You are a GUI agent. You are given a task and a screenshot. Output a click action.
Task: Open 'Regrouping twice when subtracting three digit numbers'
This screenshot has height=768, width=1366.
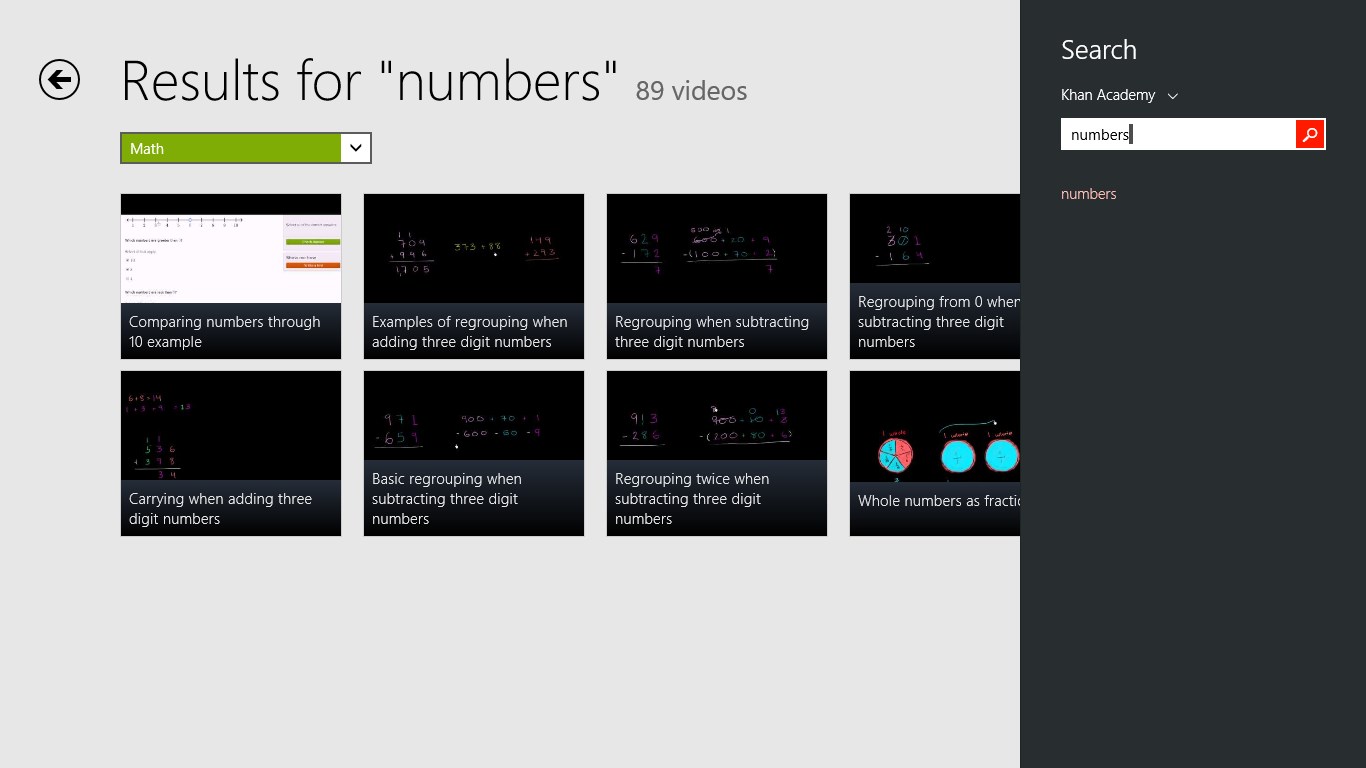(x=716, y=453)
